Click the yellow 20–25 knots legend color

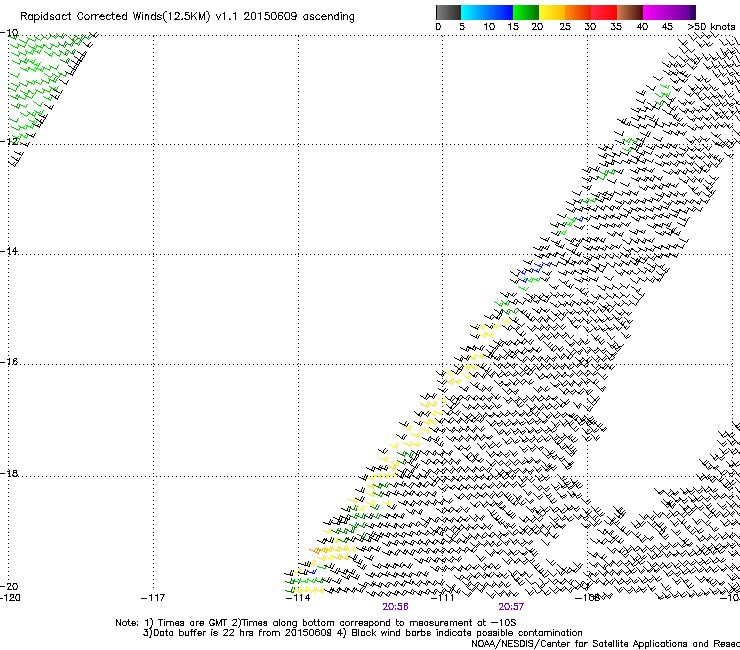(552, 12)
